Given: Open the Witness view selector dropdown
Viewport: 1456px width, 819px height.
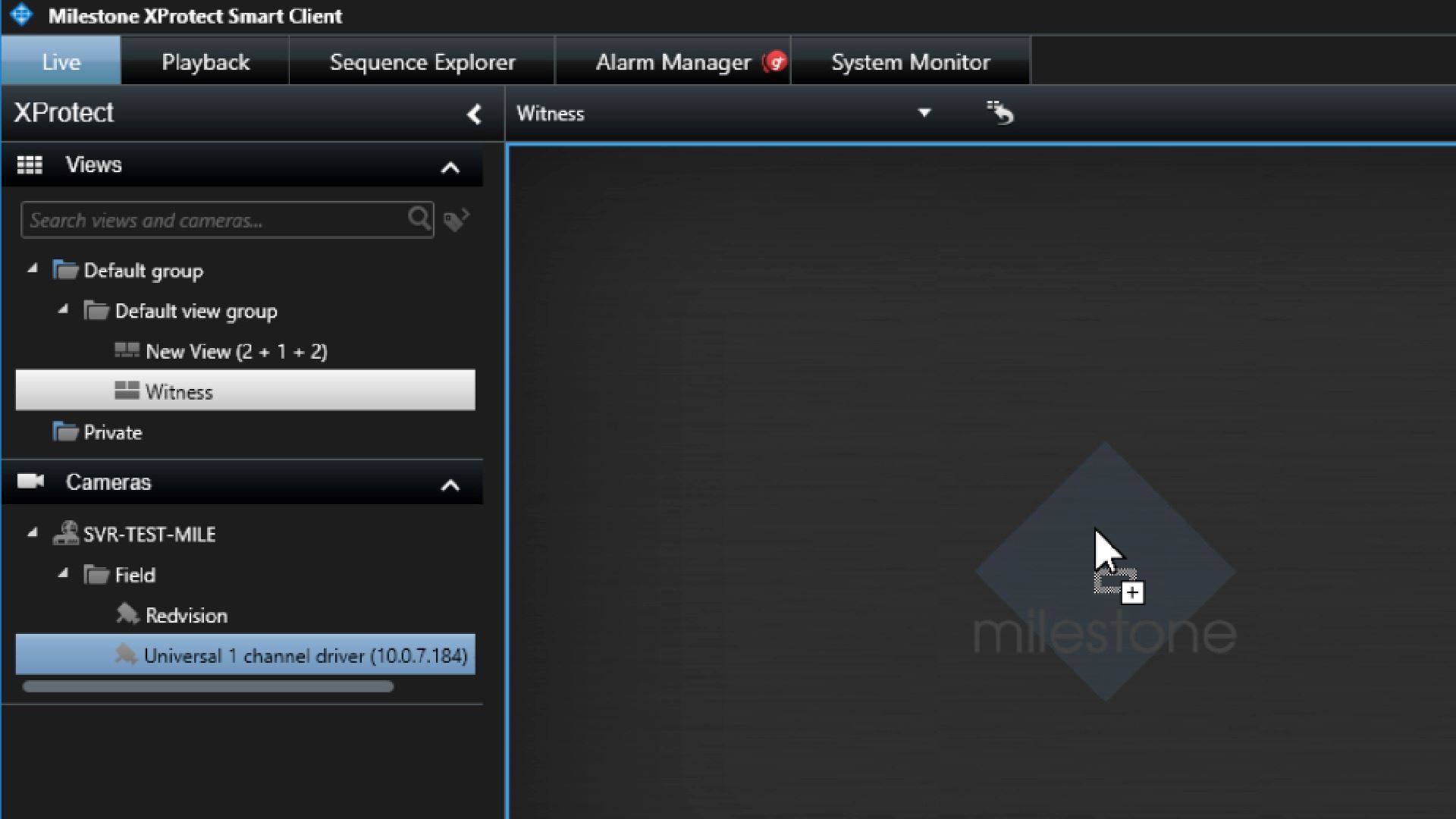Looking at the screenshot, I should tap(924, 113).
